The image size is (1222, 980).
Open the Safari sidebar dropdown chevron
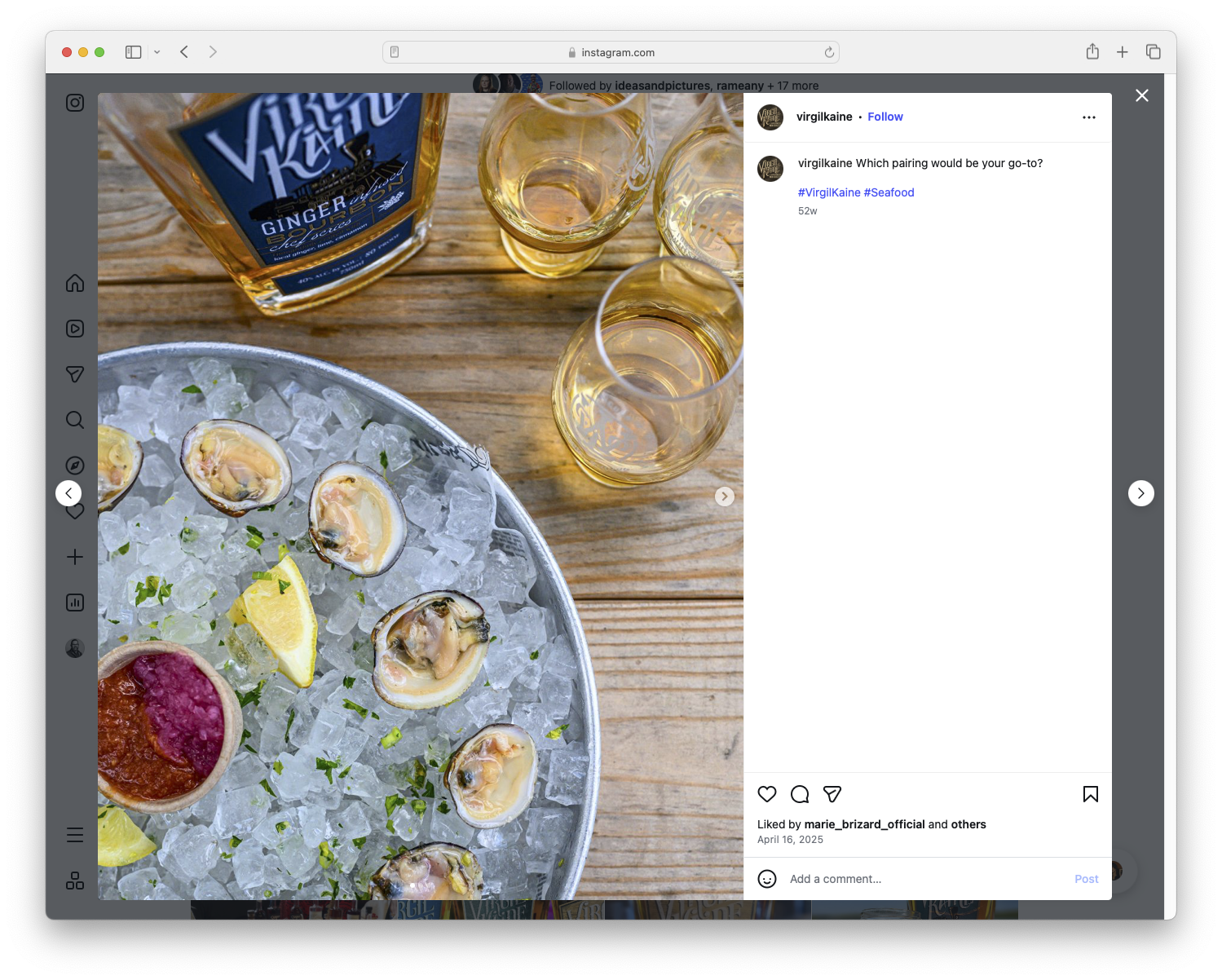[x=157, y=51]
